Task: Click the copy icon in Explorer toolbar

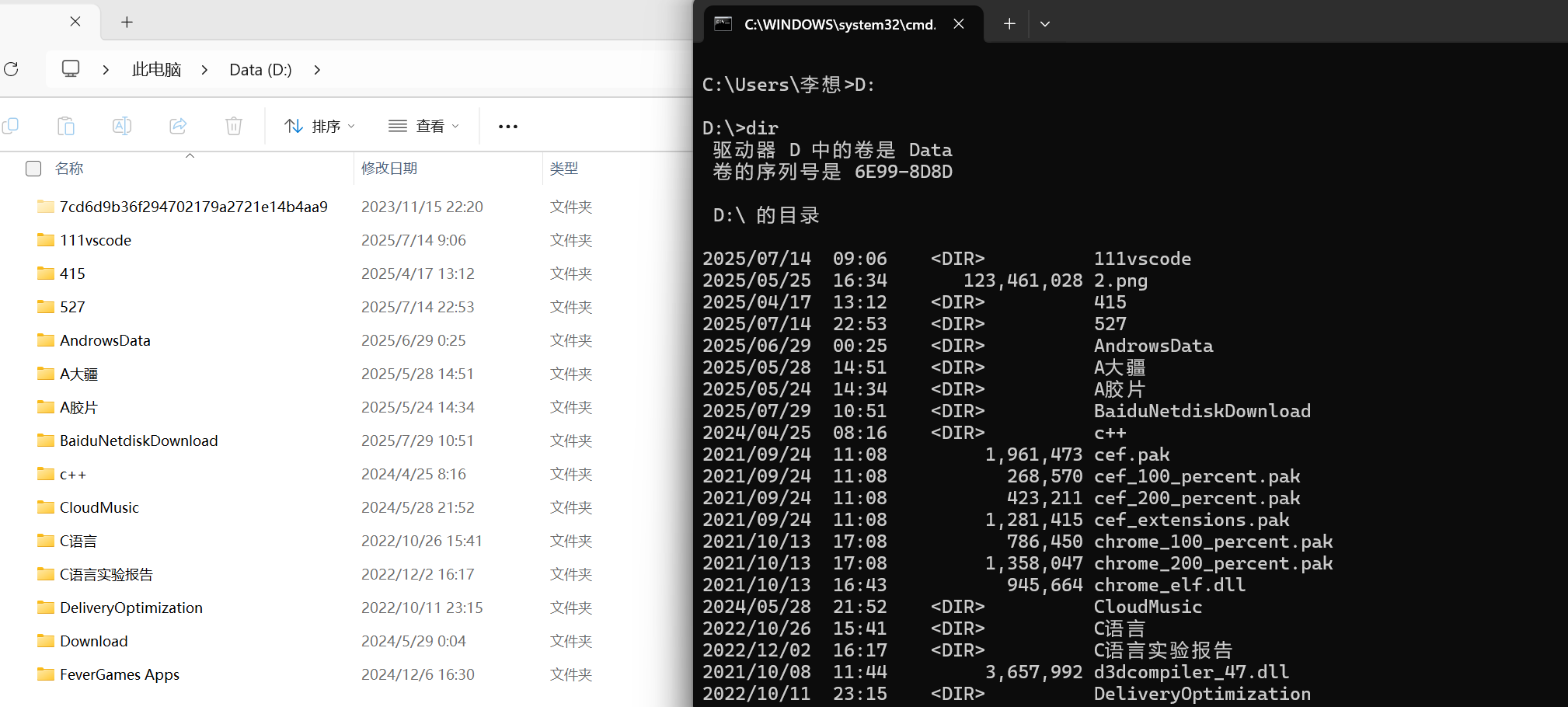Action: pyautogui.click(x=10, y=126)
